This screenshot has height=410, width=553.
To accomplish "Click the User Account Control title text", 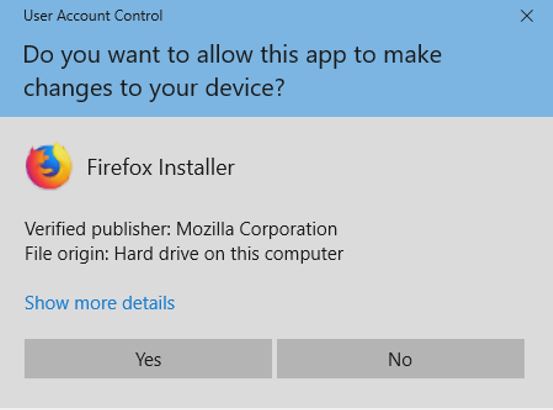I will tap(93, 16).
